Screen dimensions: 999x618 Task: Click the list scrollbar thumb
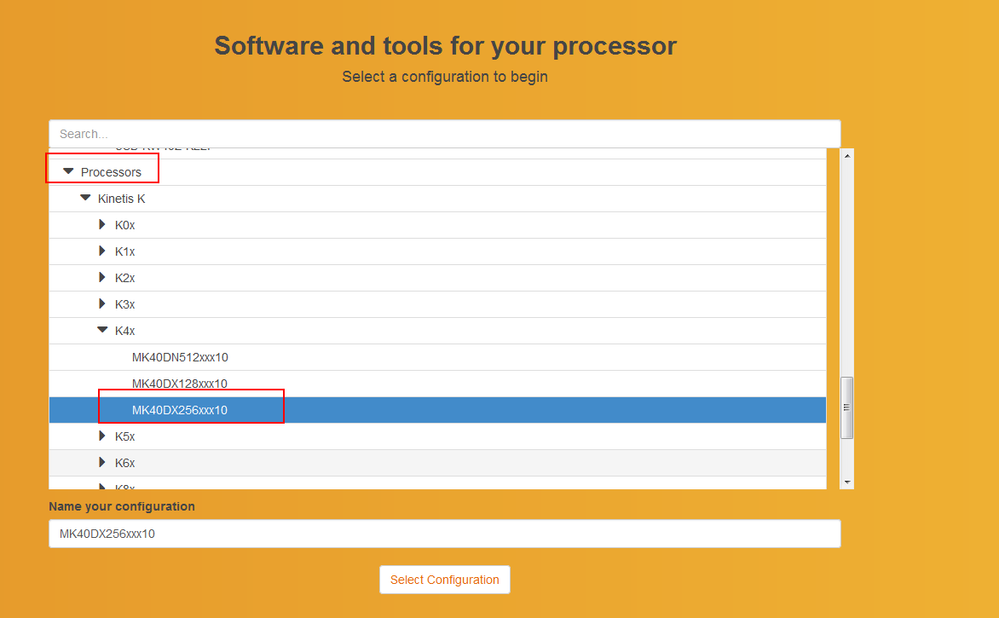pos(847,407)
